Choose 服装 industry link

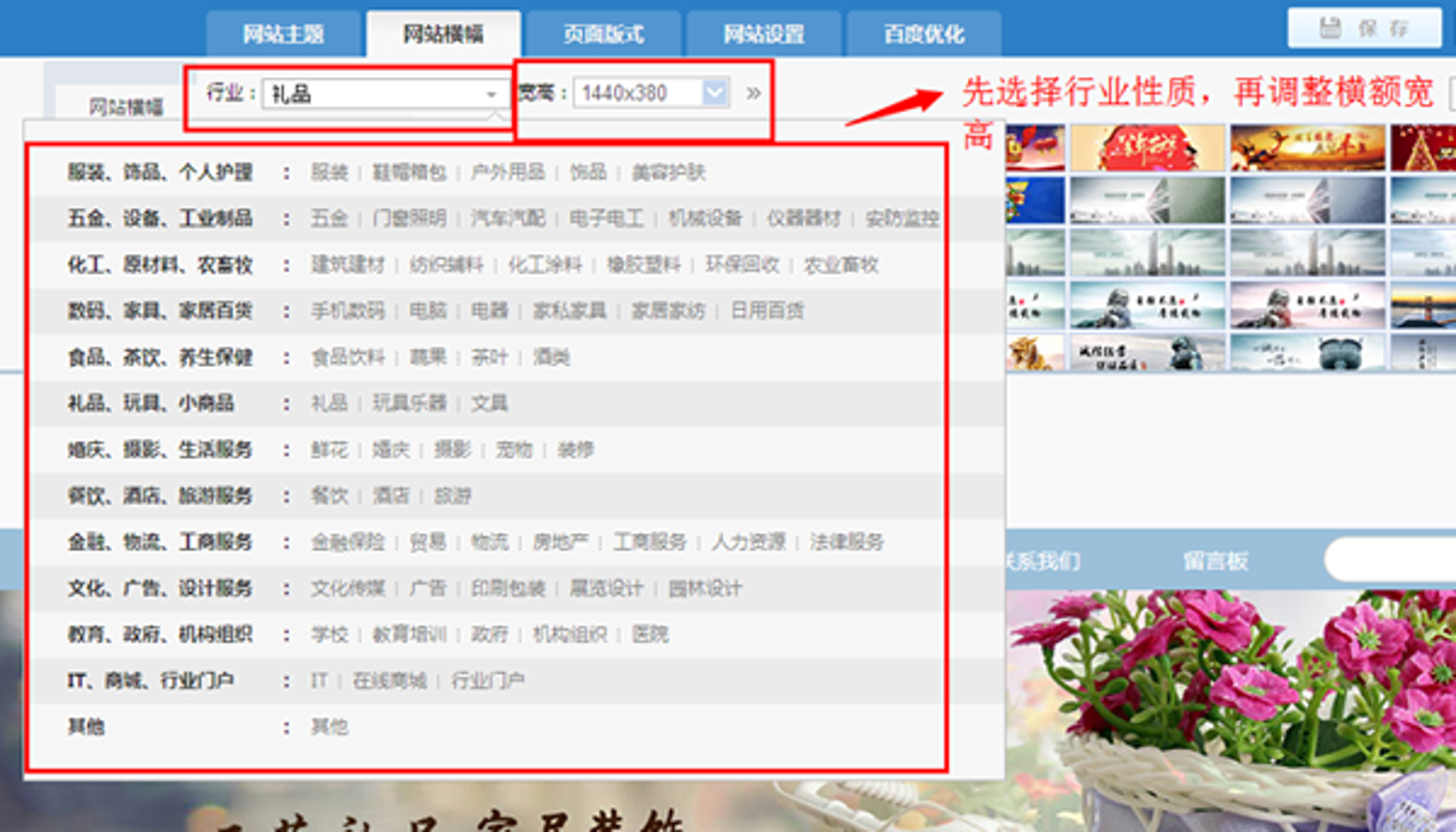[329, 172]
